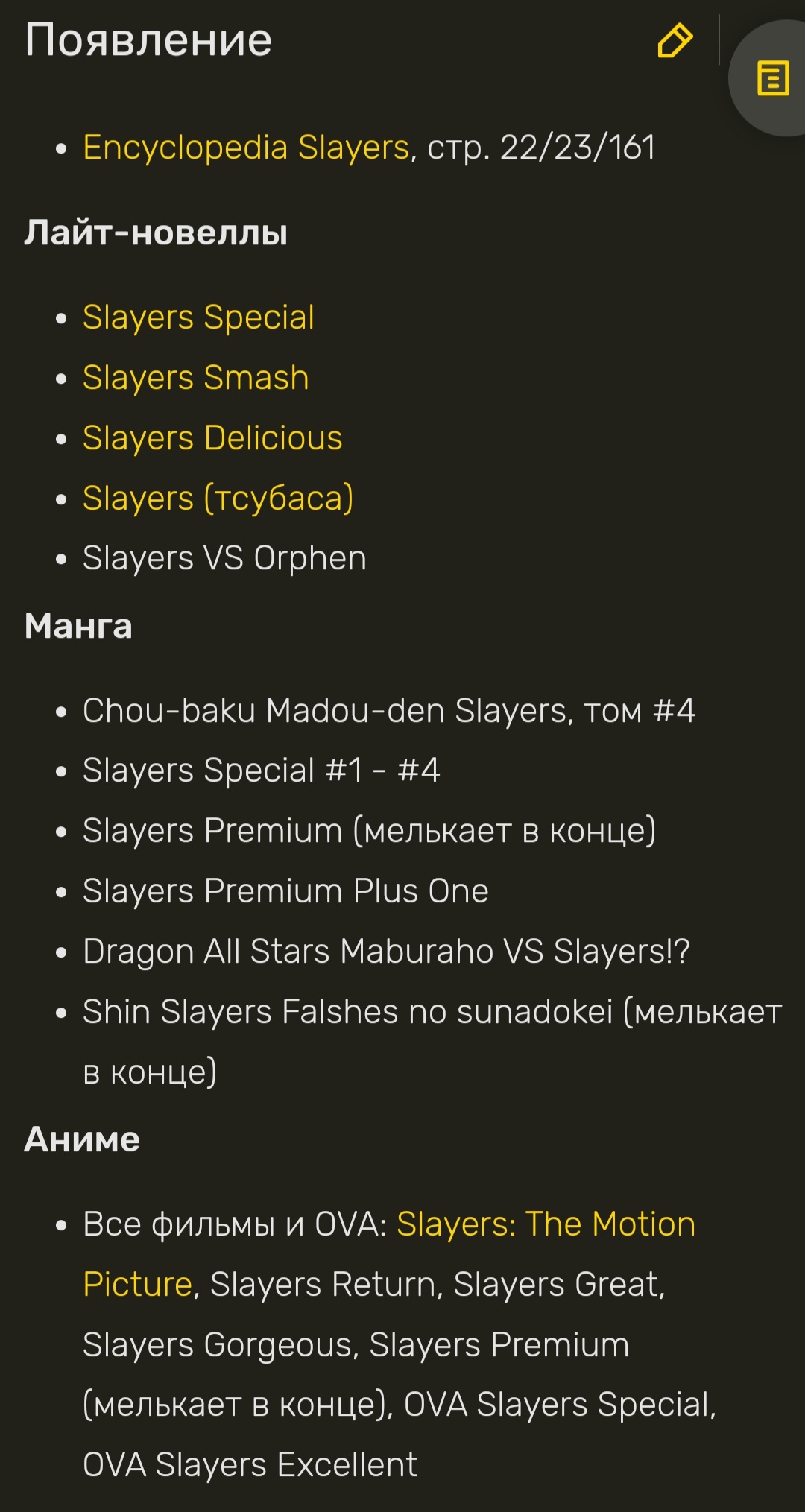Click the Появление section heading

point(148,39)
